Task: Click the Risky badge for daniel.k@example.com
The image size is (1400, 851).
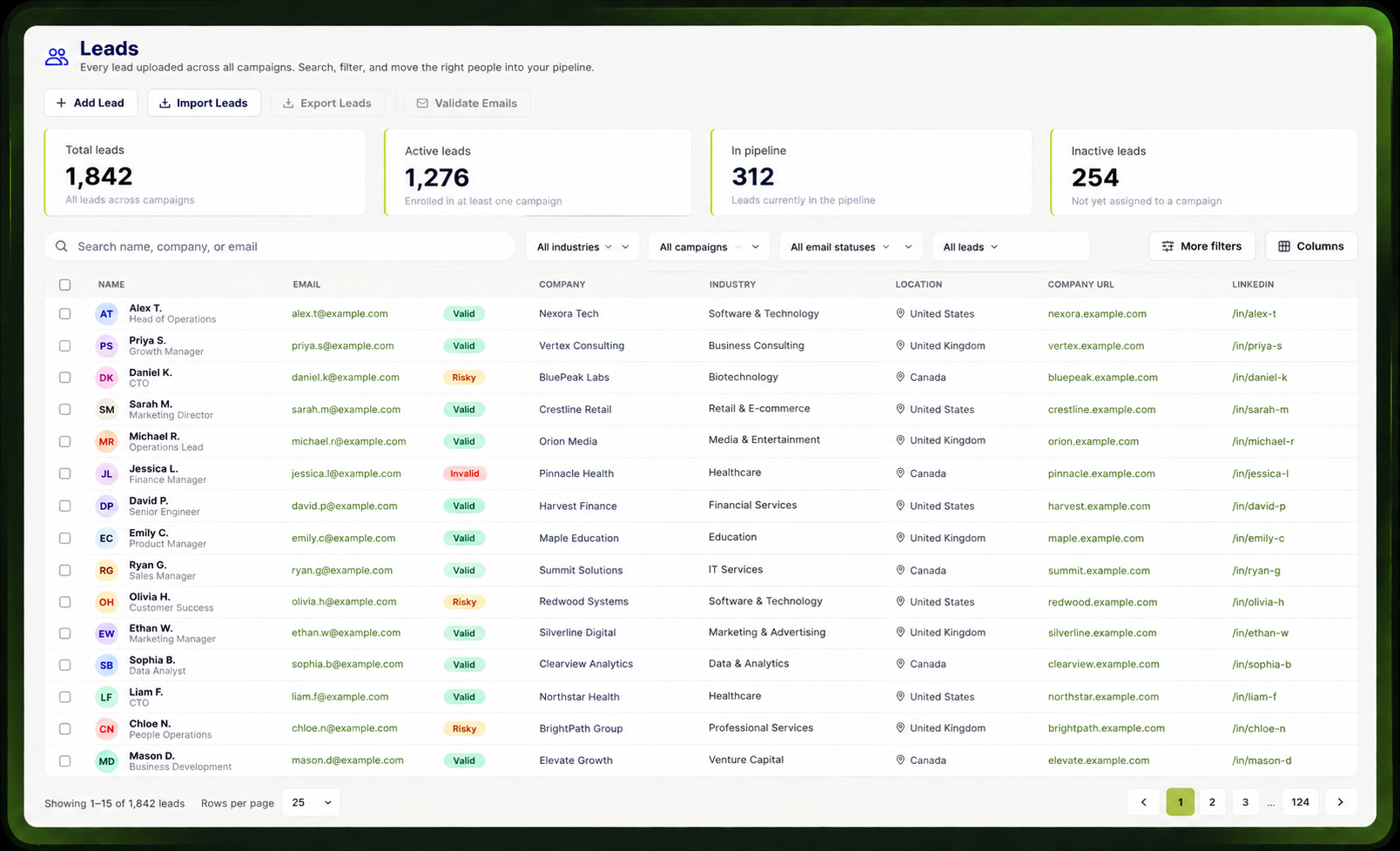Action: click(464, 378)
